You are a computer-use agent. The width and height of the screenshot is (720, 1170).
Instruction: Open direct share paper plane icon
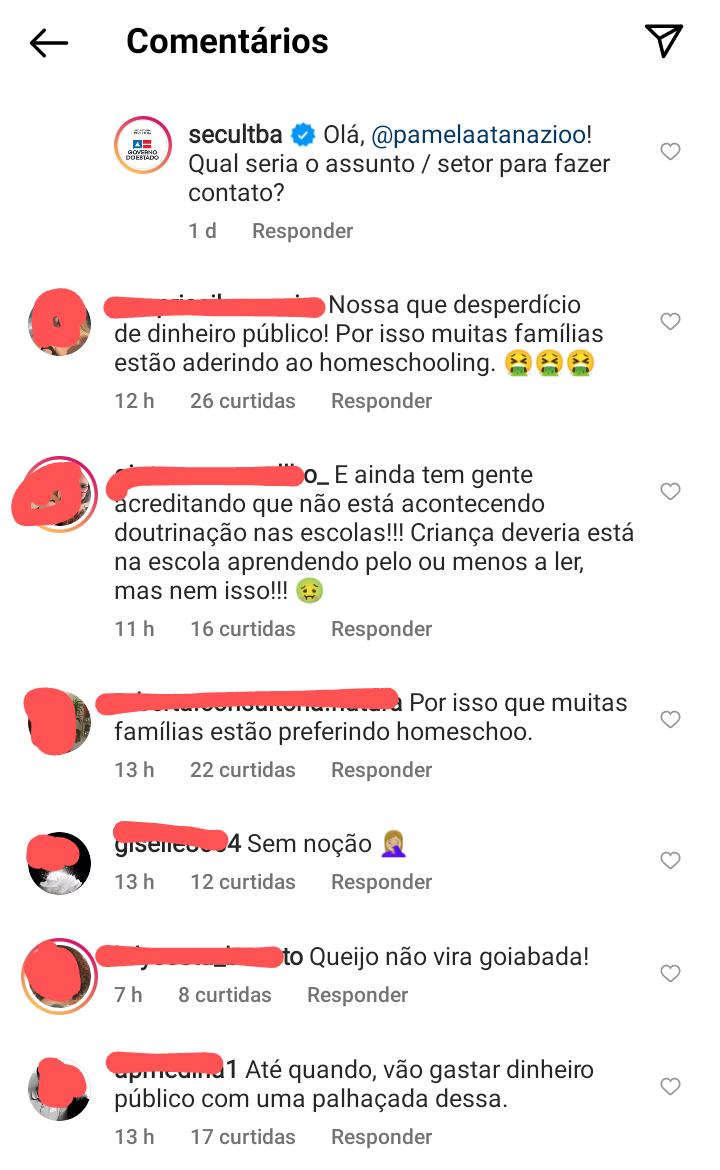coord(663,40)
